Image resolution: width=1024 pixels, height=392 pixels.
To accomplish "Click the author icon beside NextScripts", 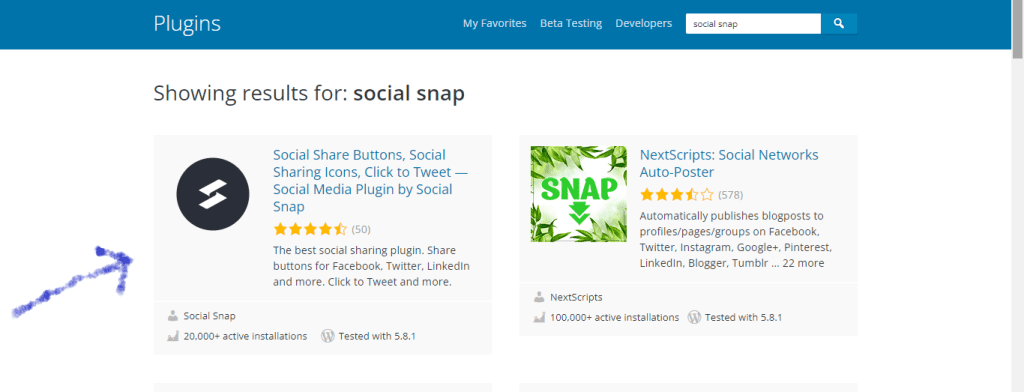I will pyautogui.click(x=539, y=297).
